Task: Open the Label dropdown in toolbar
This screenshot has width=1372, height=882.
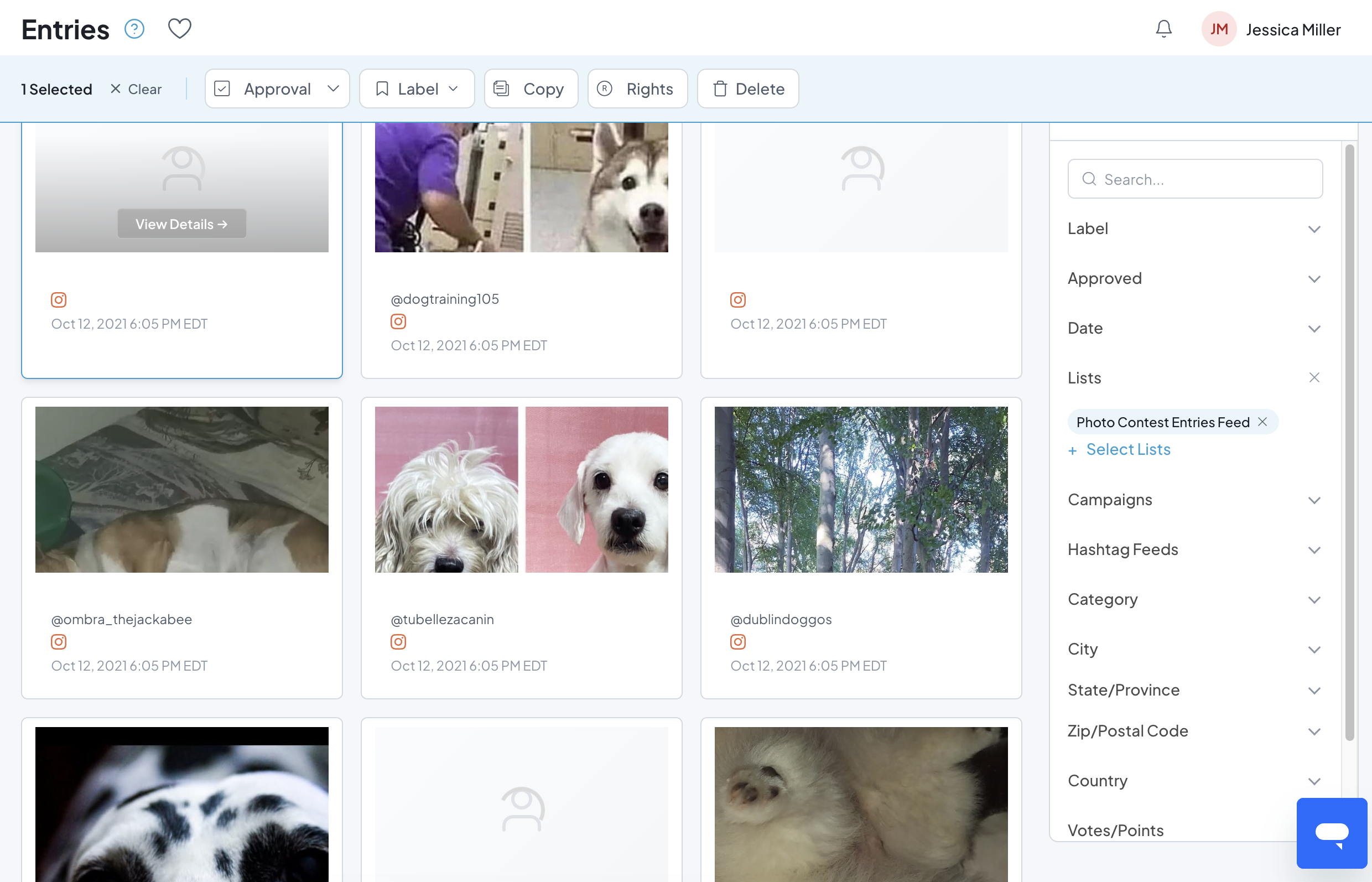Action: coord(417,89)
